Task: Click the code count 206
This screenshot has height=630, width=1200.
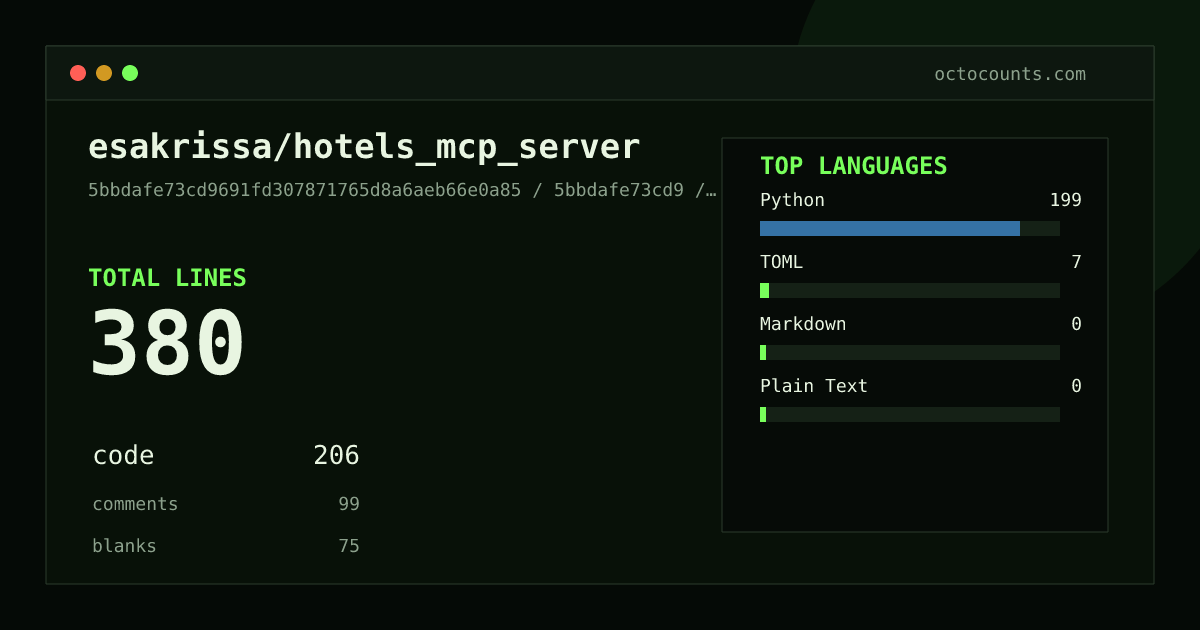Action: tap(336, 456)
